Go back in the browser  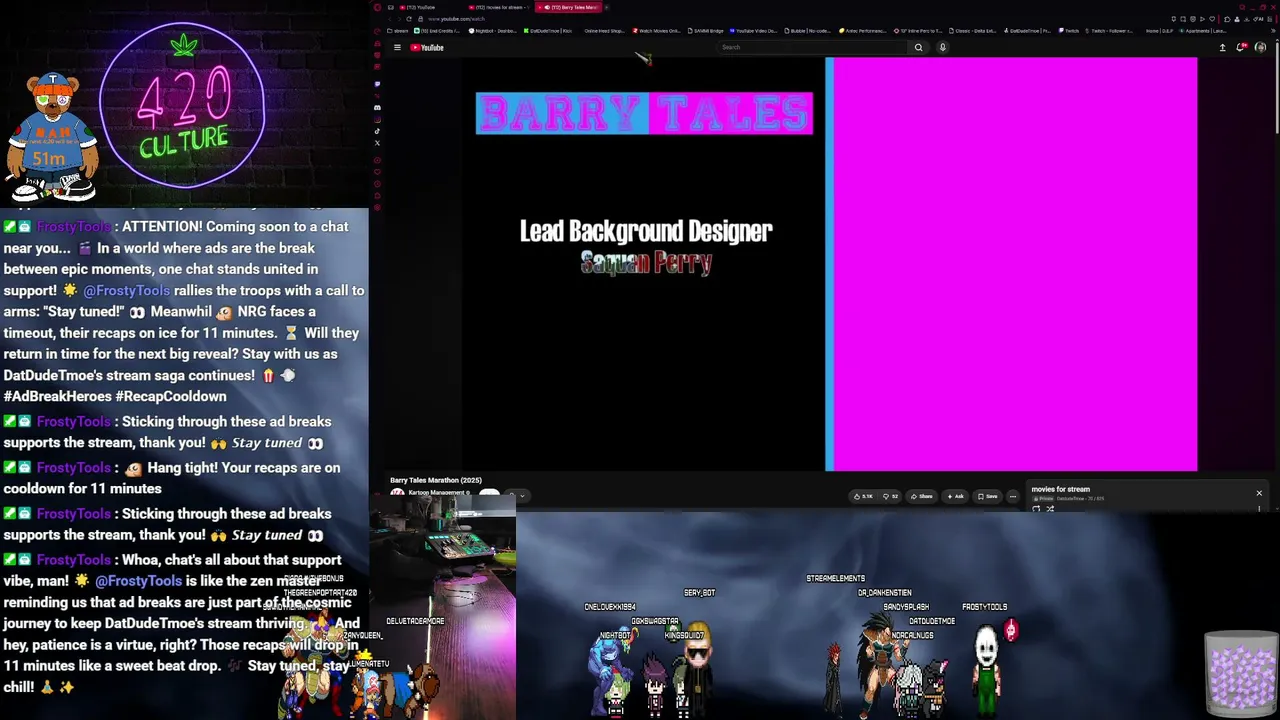[390, 19]
